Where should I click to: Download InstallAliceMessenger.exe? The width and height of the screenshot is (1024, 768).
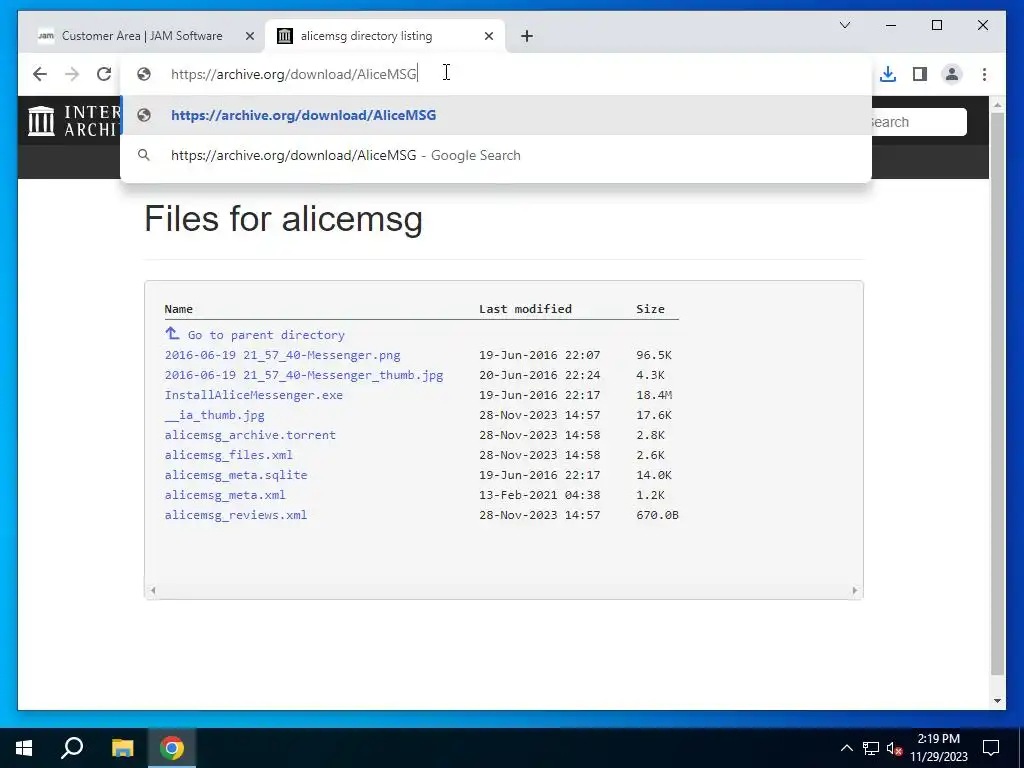[253, 395]
